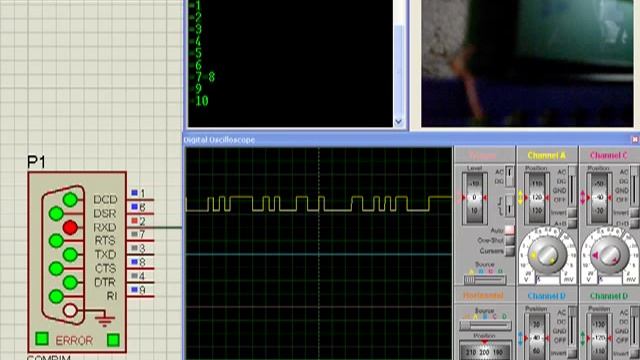Click the green Channel D position arrow marker
This screenshot has height=360, width=640.
583,338
